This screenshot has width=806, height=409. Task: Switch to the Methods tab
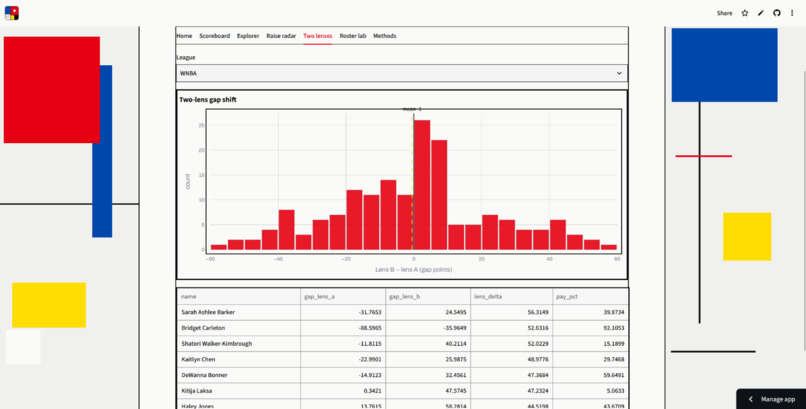(x=384, y=36)
